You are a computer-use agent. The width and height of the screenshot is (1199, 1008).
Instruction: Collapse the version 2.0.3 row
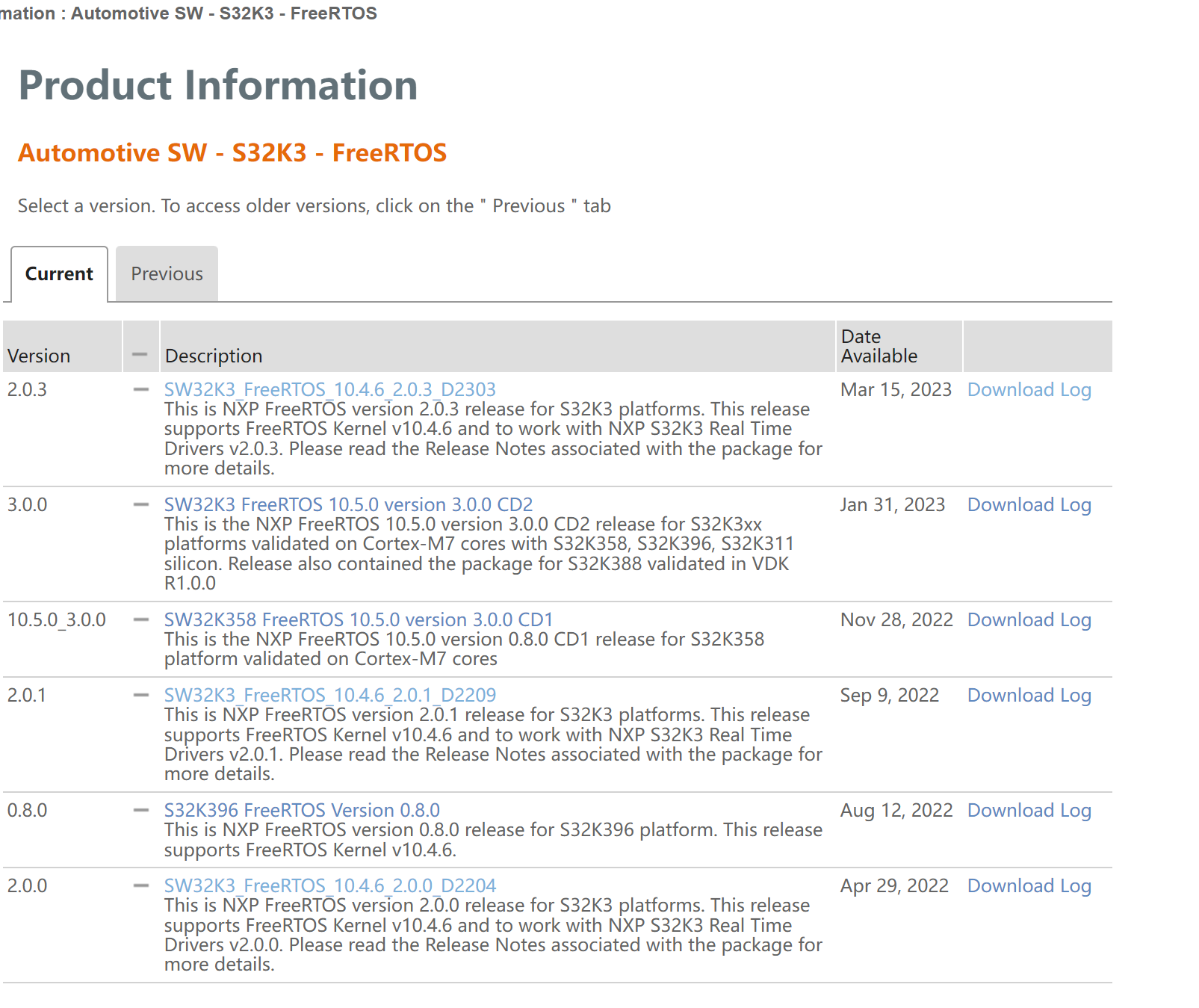click(x=140, y=389)
